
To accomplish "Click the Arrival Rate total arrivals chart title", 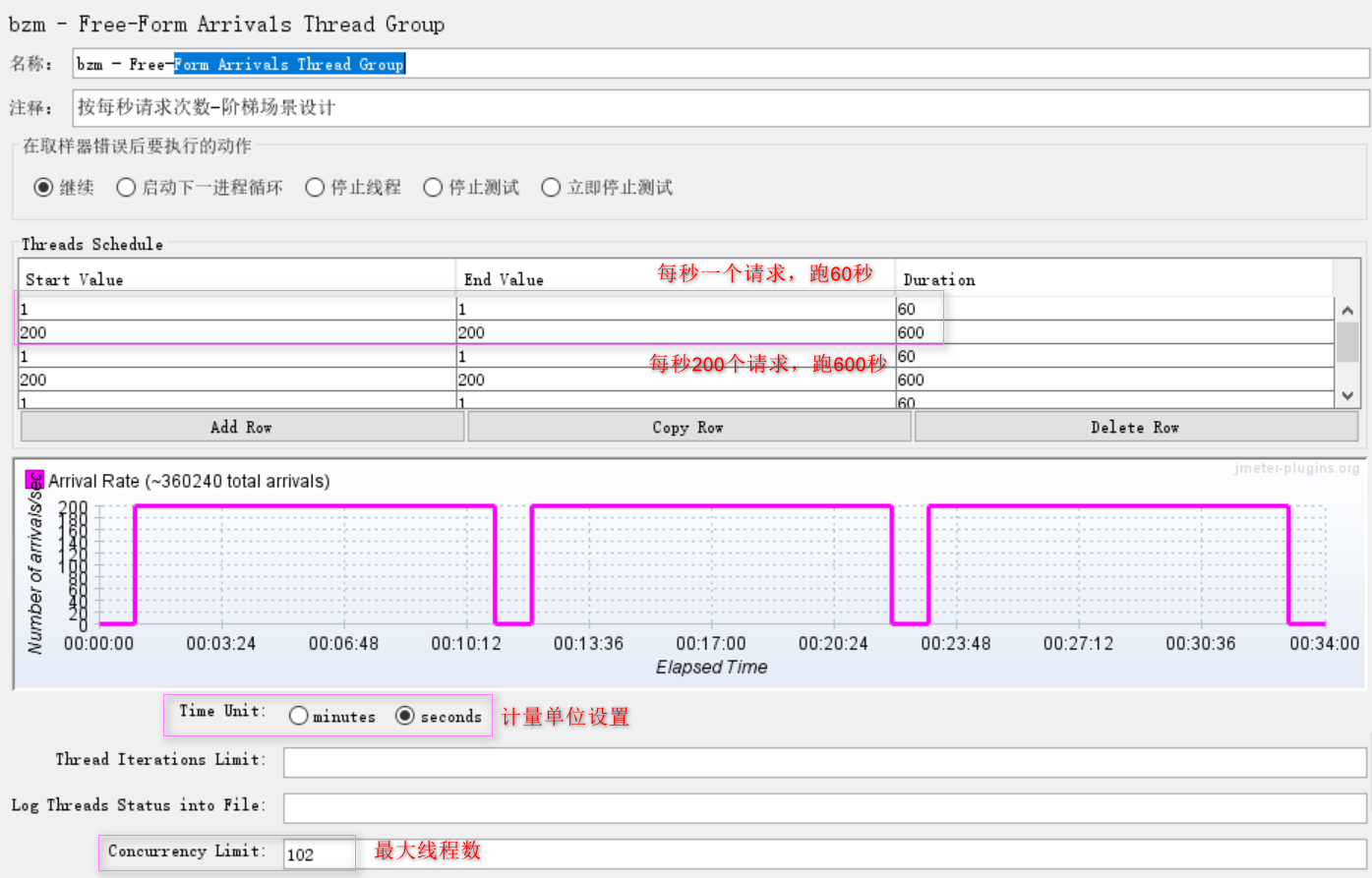I will pyautogui.click(x=189, y=481).
